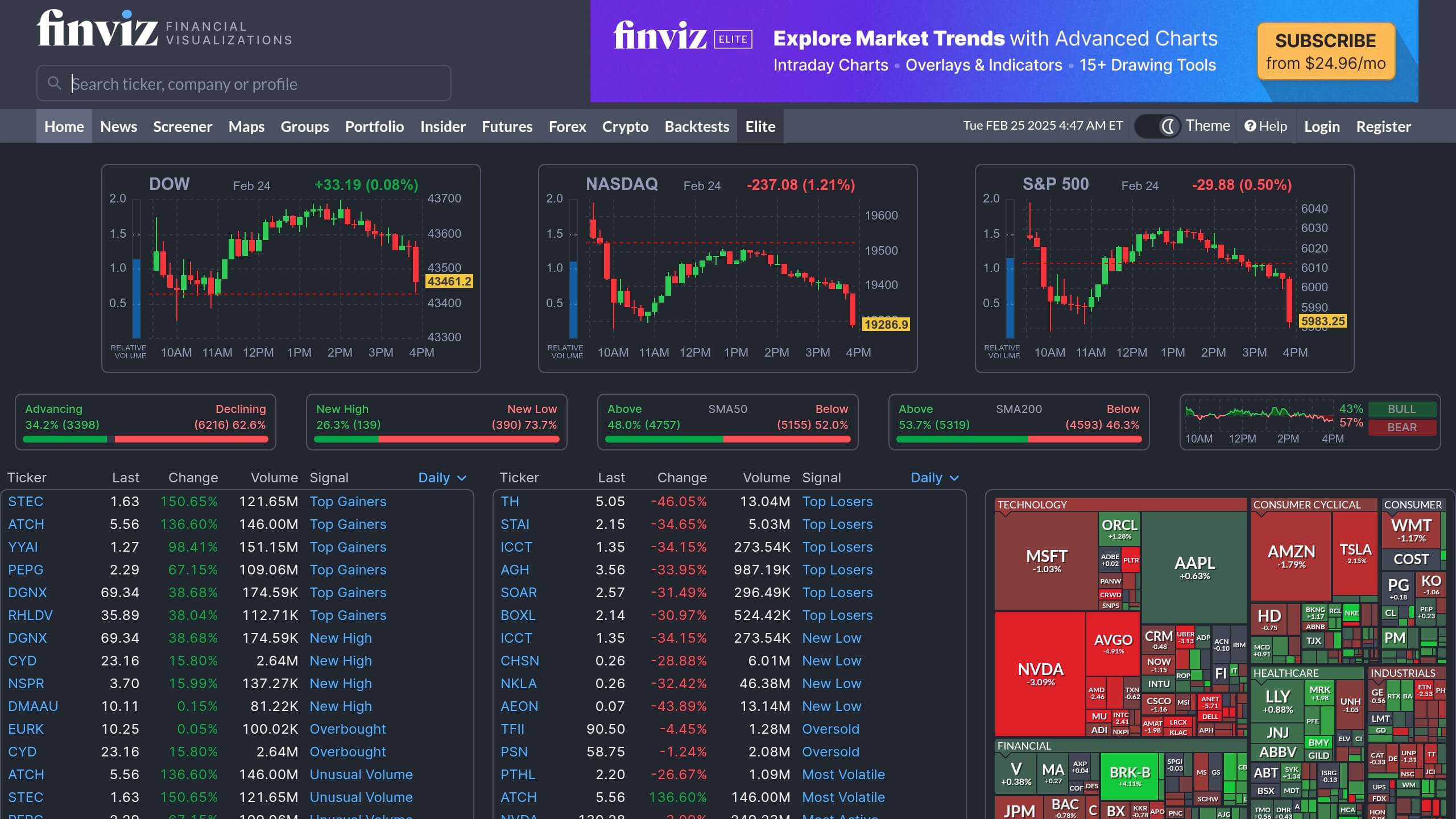
Task: Navigate to the Crypto page
Action: (x=624, y=126)
